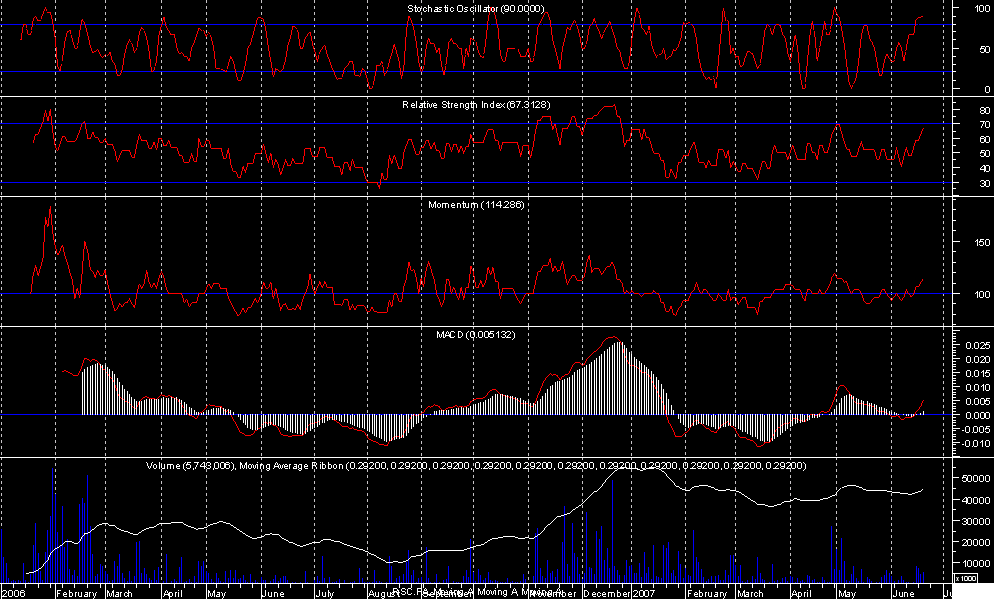Select the 30 level on RSI scale
This screenshot has width=994, height=599.
click(956, 184)
